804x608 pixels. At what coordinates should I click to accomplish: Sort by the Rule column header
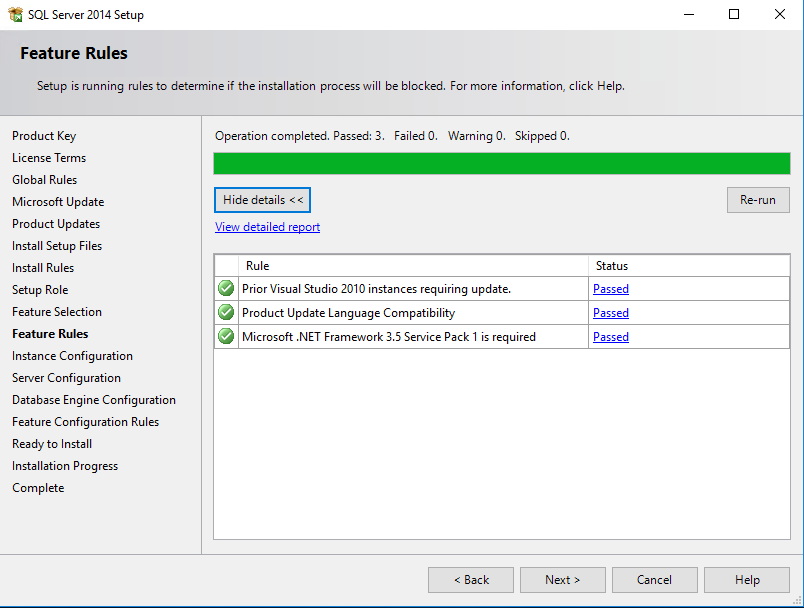(x=413, y=266)
